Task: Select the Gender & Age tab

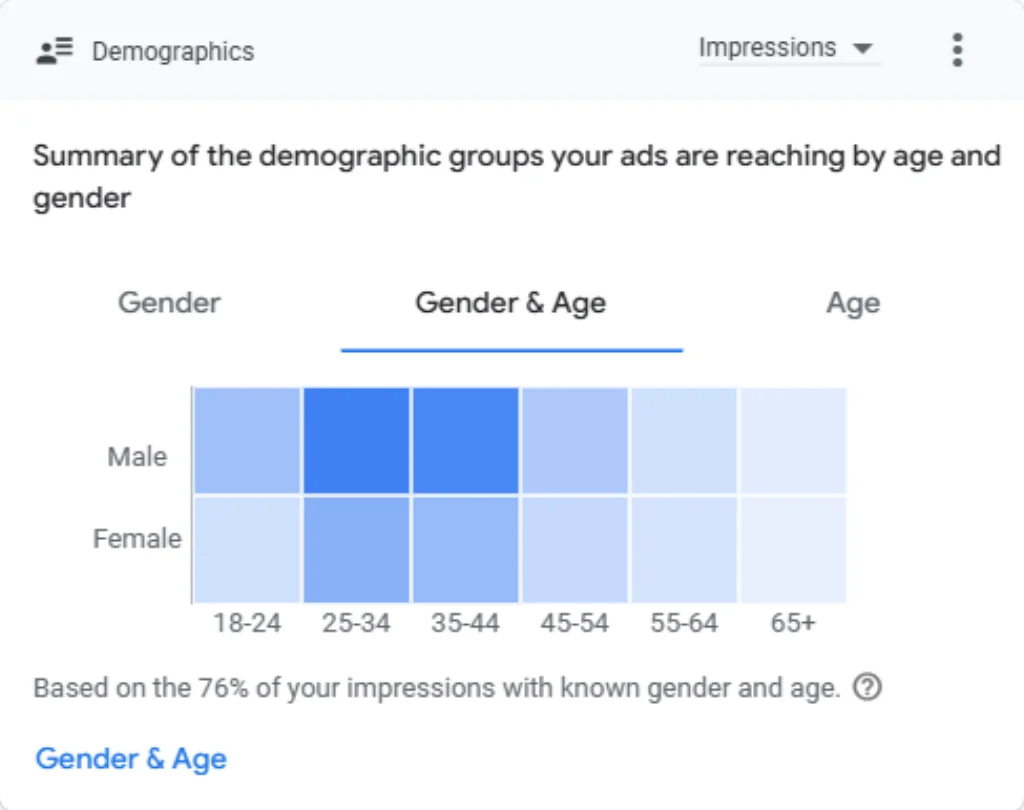Action: (x=511, y=303)
